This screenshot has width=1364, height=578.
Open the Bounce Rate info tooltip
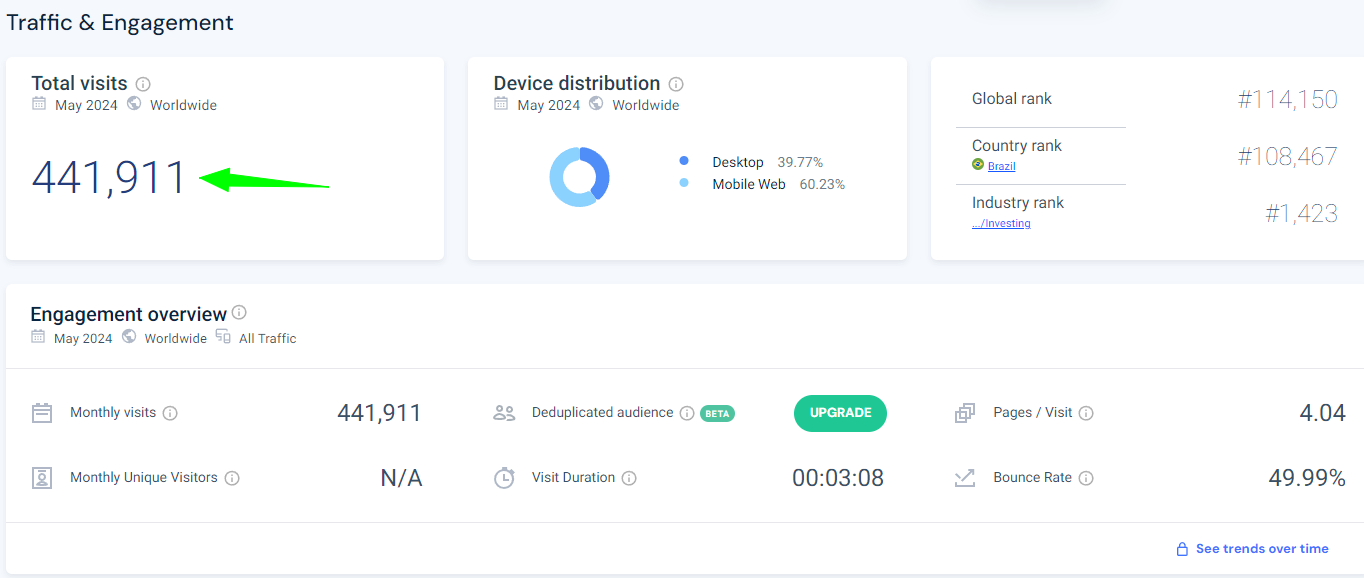coord(1086,478)
